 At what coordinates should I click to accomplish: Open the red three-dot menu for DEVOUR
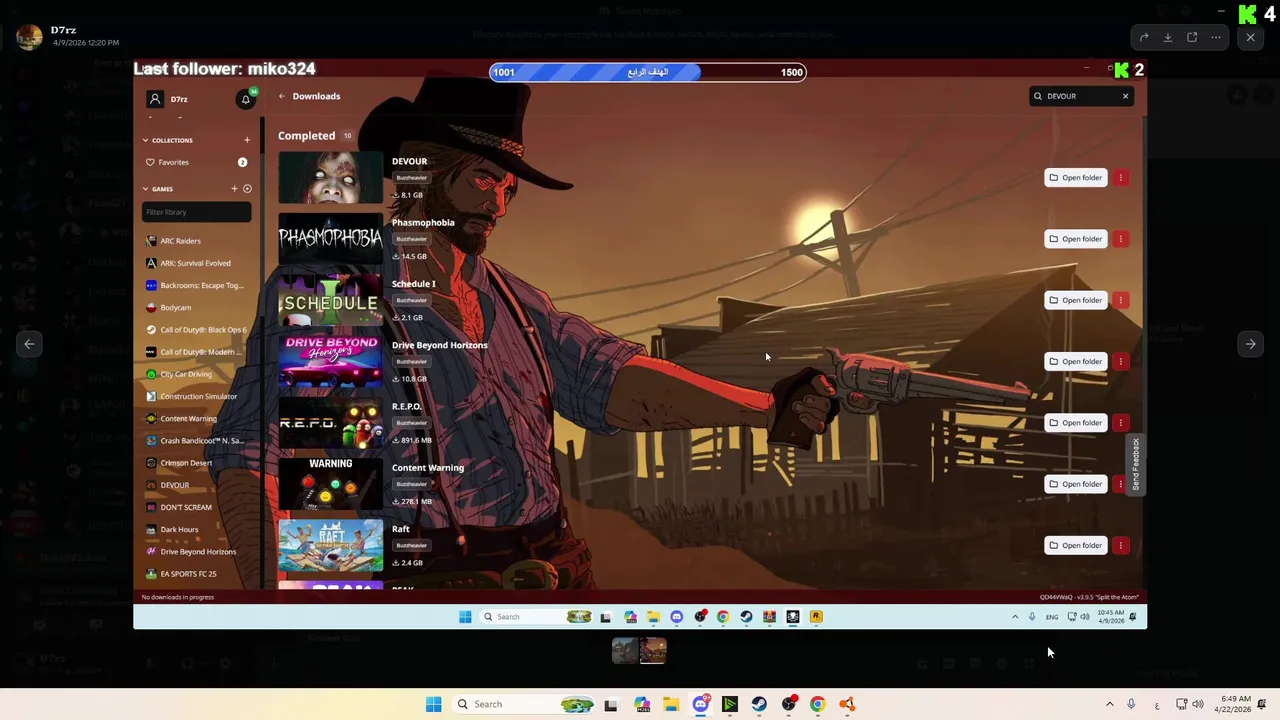tap(1121, 178)
